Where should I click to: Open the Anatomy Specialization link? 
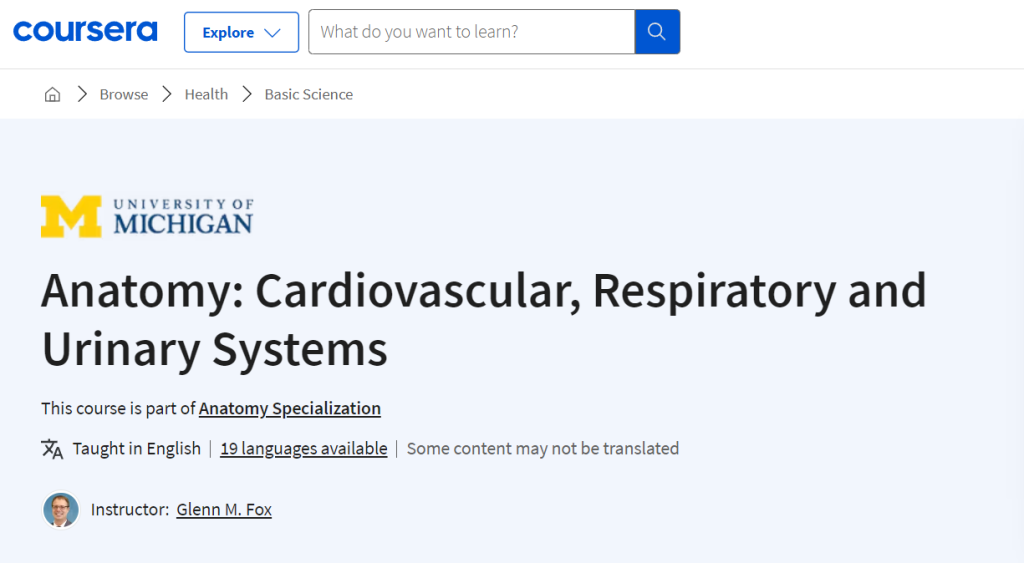coord(289,408)
